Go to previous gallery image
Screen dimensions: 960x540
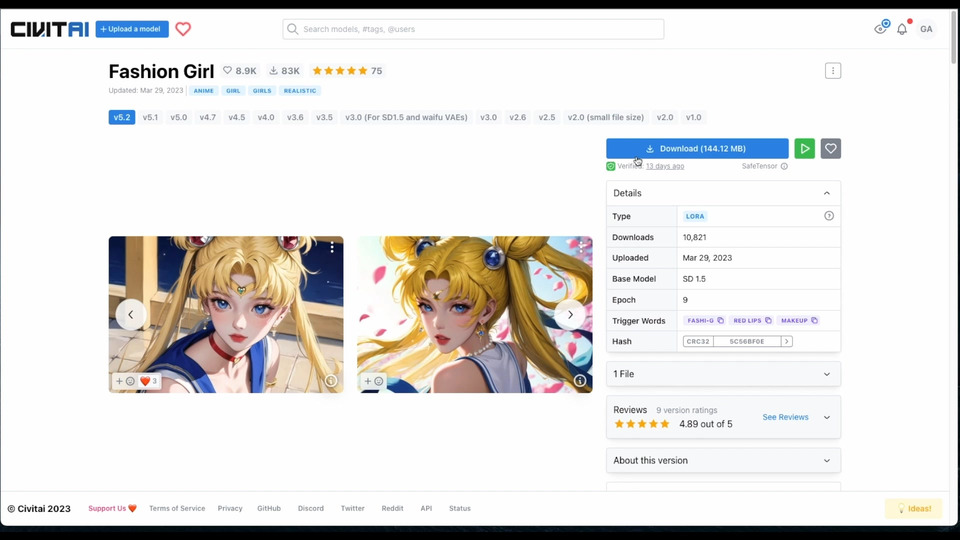tap(130, 315)
